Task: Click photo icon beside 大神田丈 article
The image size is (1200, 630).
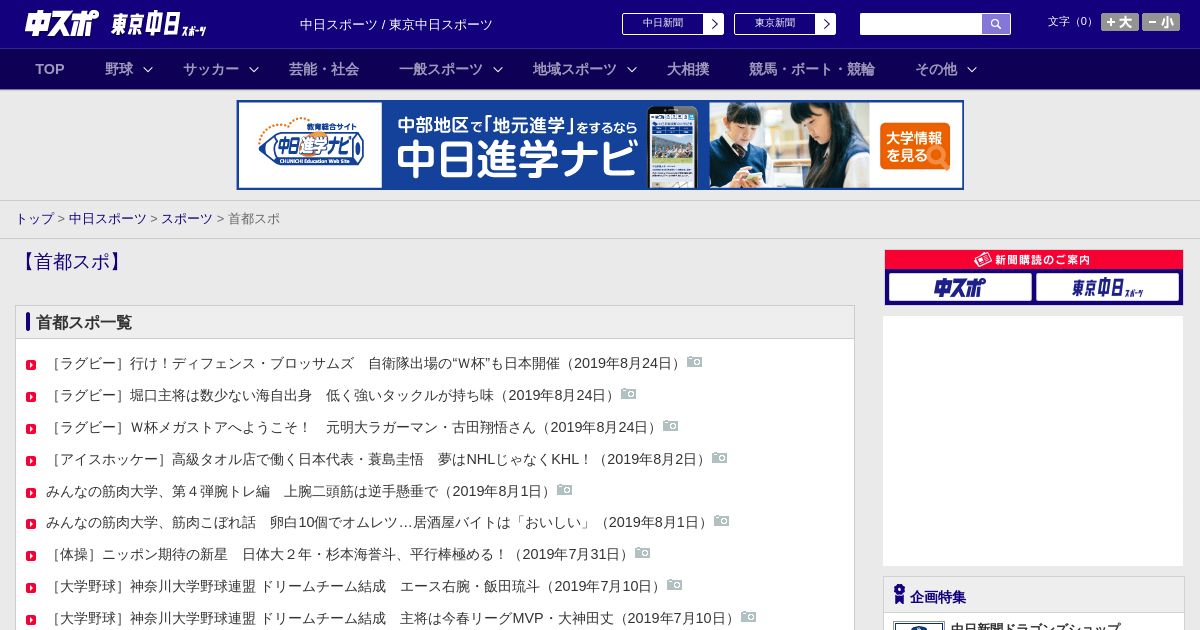Action: tap(749, 617)
